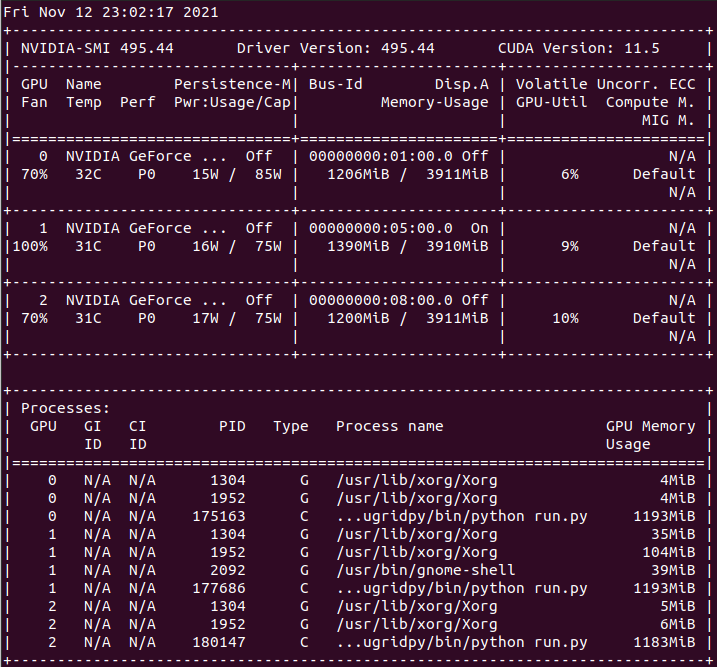Select process PID 175163
This screenshot has height=667, width=717.
click(218, 516)
